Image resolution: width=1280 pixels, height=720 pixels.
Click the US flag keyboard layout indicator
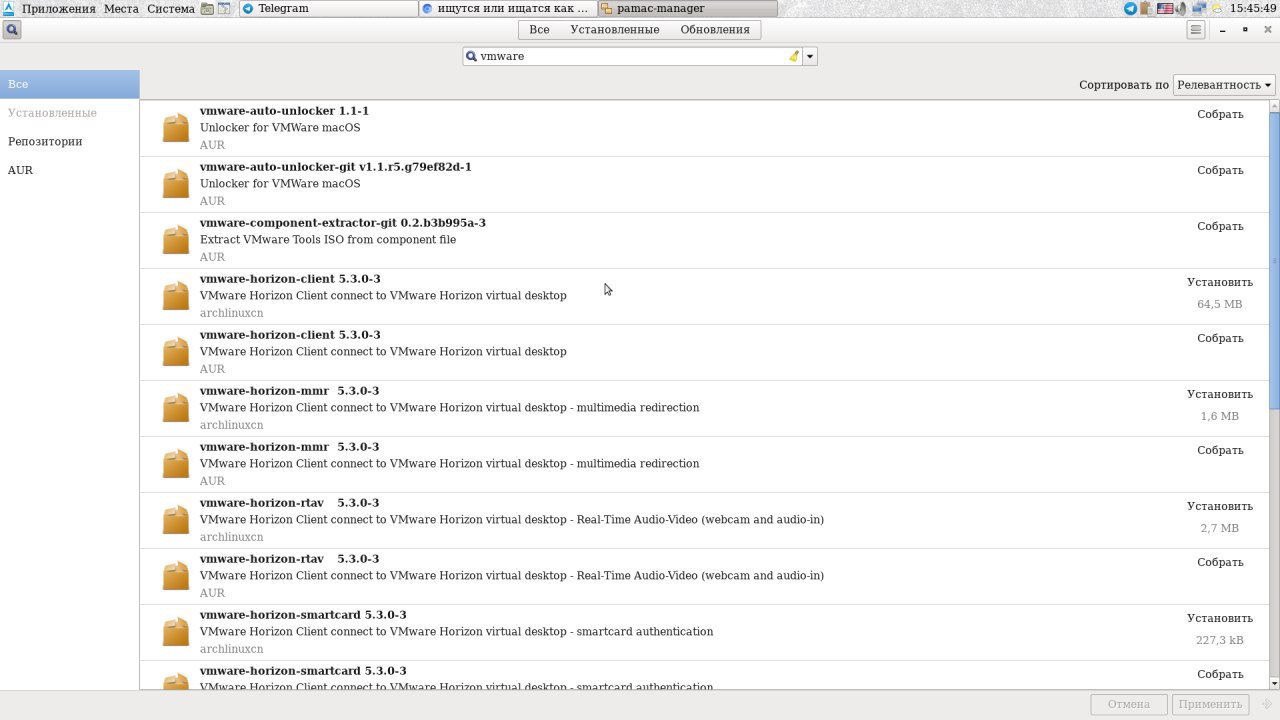1165,8
